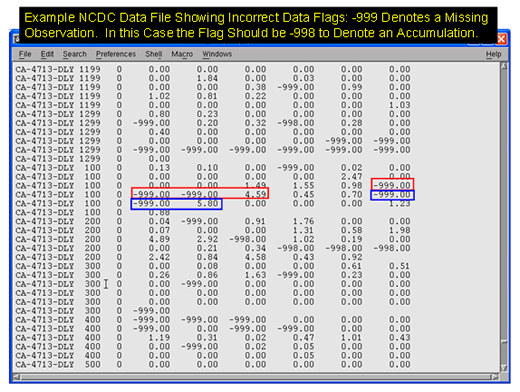The height and width of the screenshot is (392, 520).
Task: Open the Windows menu
Action: click(x=217, y=54)
